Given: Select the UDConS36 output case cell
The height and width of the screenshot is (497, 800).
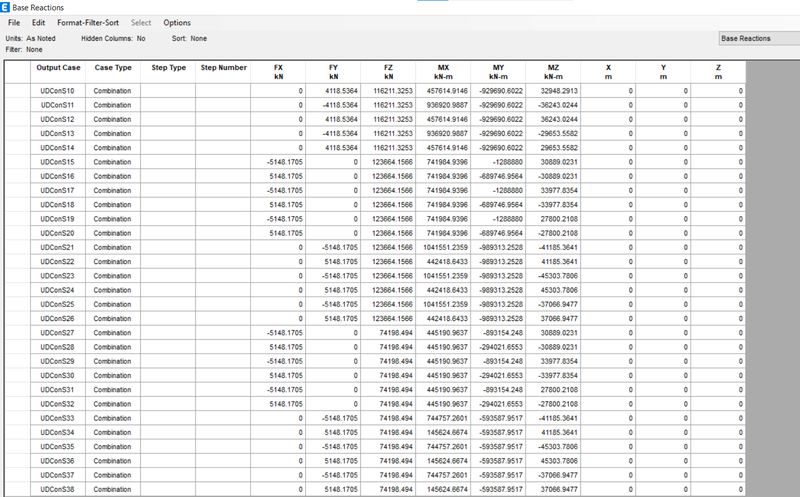Looking at the screenshot, I should pyautogui.click(x=58, y=462).
